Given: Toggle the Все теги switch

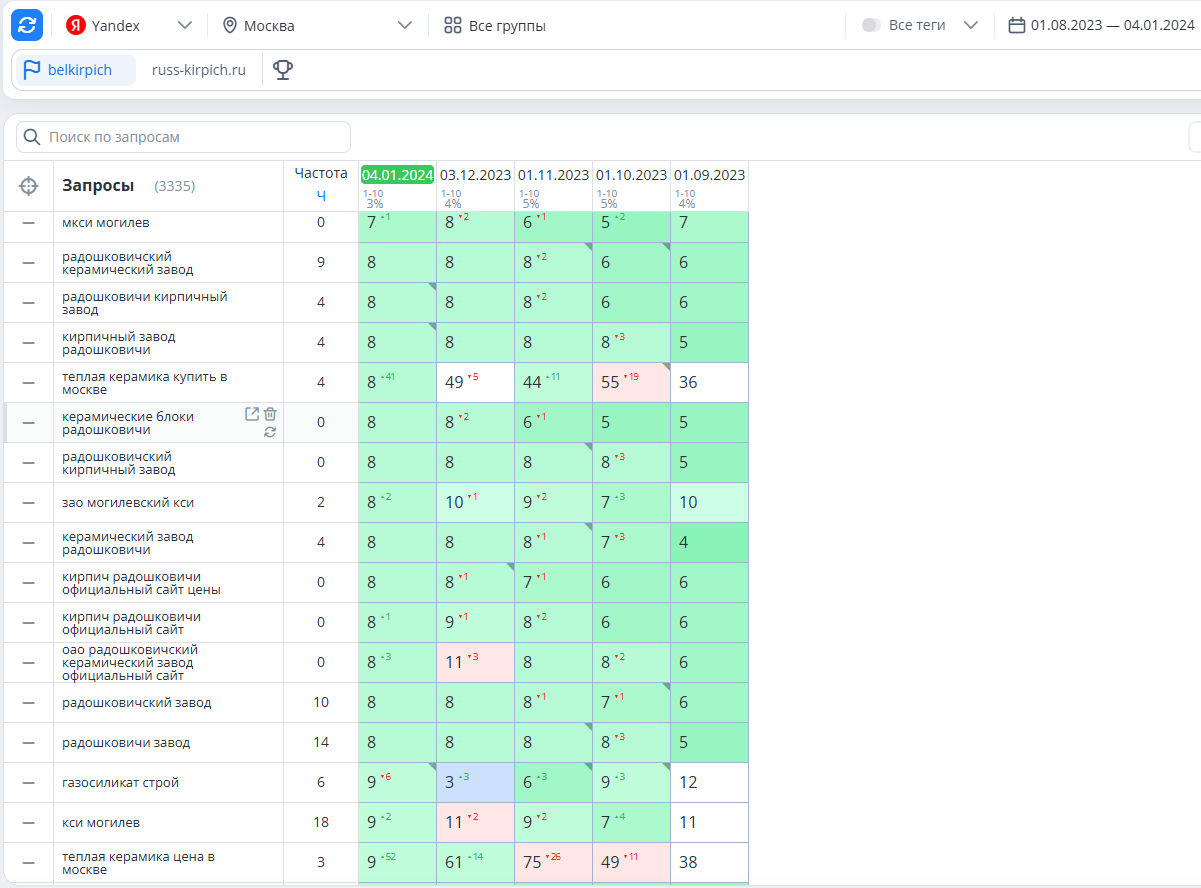Looking at the screenshot, I should click(x=871, y=25).
